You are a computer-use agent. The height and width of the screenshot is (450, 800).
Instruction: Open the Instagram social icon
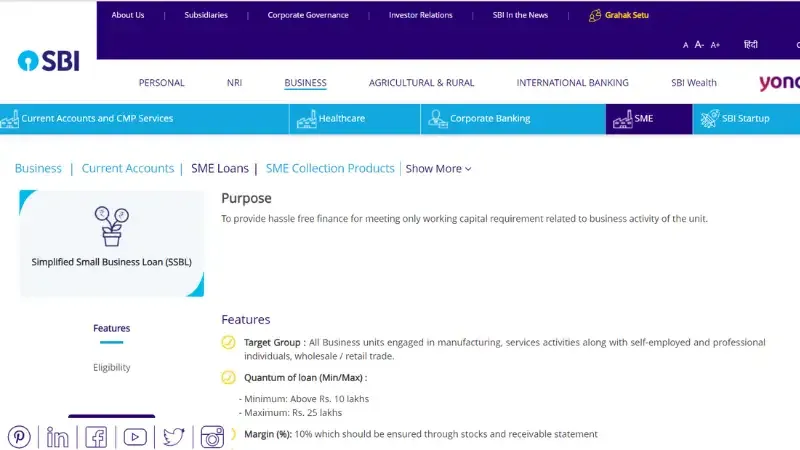(212, 437)
